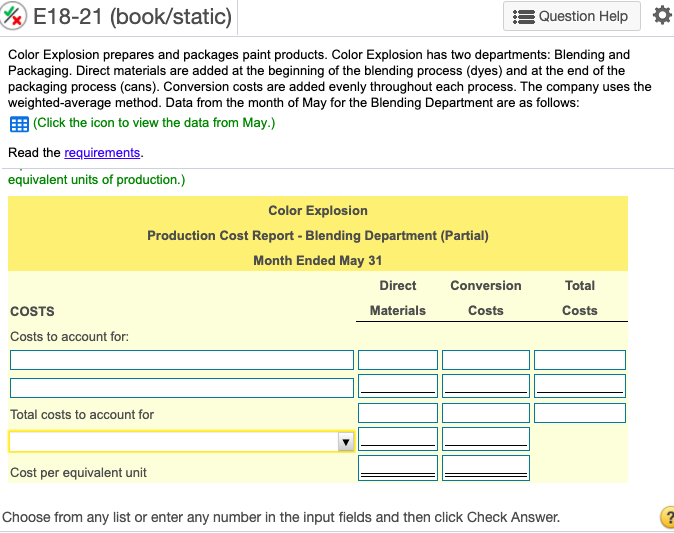Click second row Direct Materials input
The image size is (674, 533).
pyautogui.click(x=398, y=386)
